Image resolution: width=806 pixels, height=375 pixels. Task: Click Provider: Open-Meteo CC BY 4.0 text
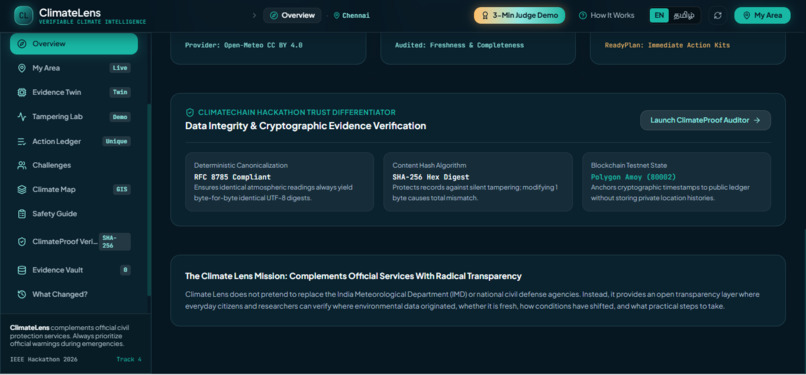(244, 45)
